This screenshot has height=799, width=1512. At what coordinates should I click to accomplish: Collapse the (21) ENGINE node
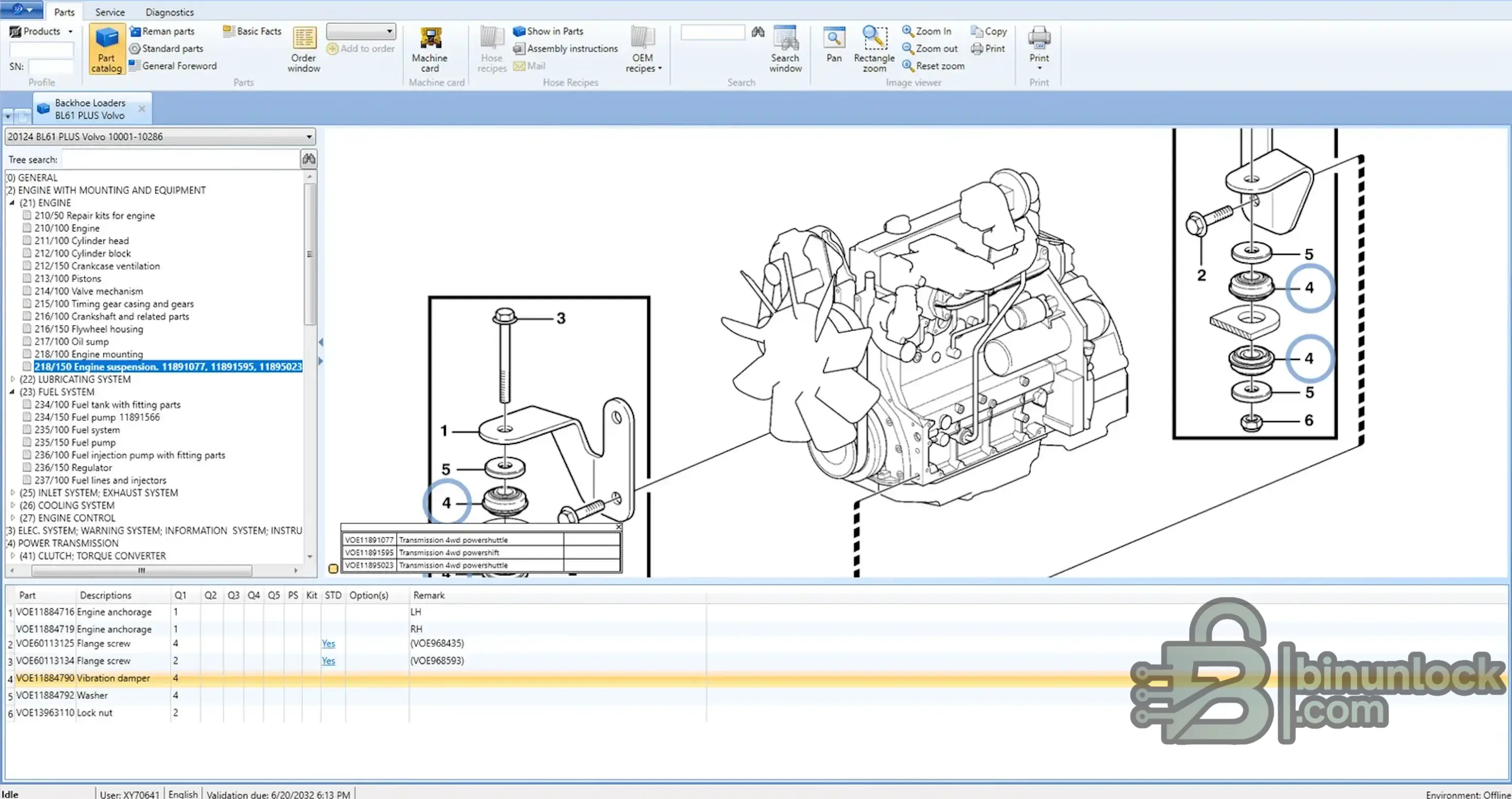12,203
